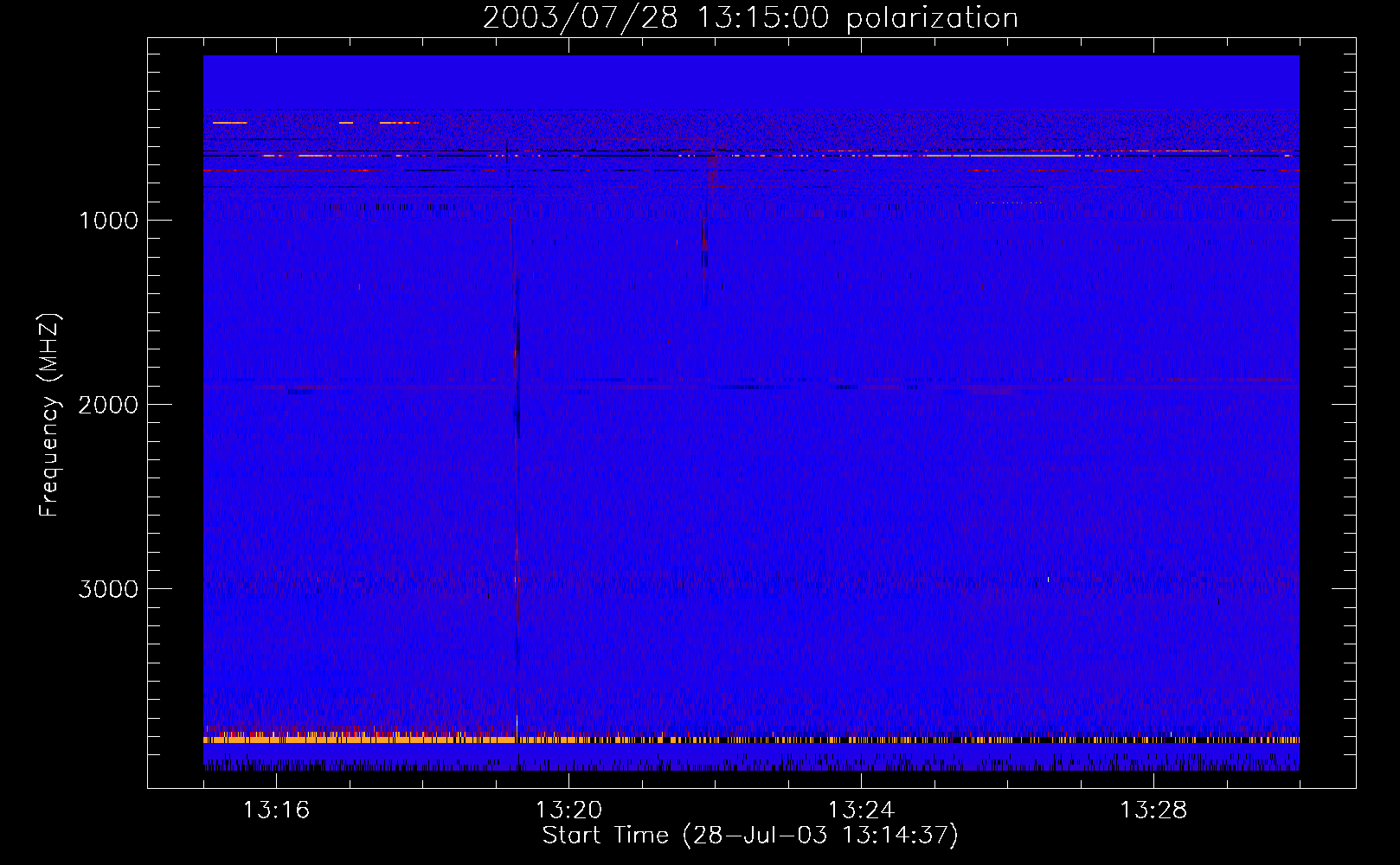1400x865 pixels.
Task: Click the "3000" frequency tick label
Action: tap(108, 589)
